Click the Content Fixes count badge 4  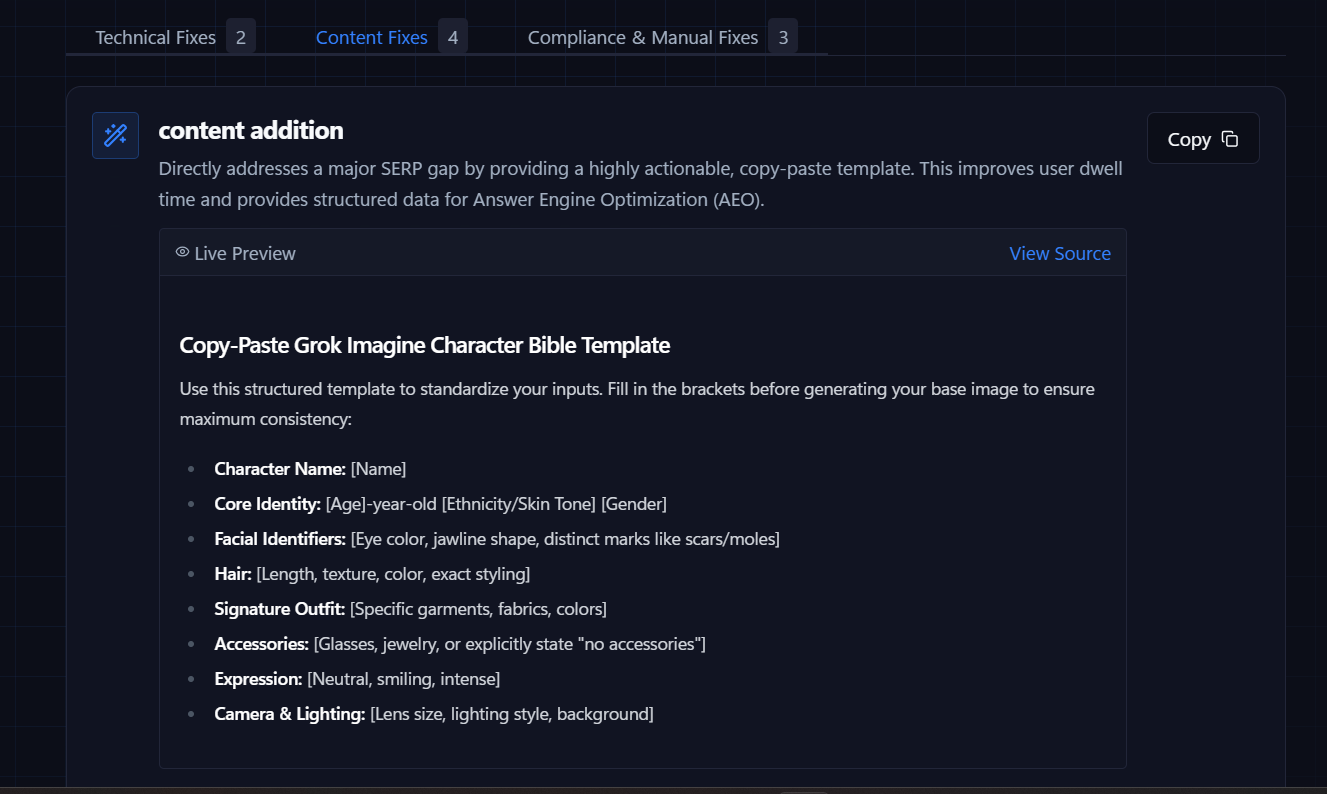(453, 38)
